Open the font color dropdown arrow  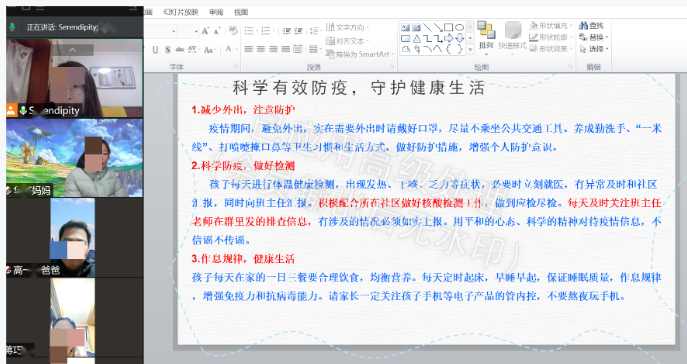pyautogui.click(x=236, y=49)
